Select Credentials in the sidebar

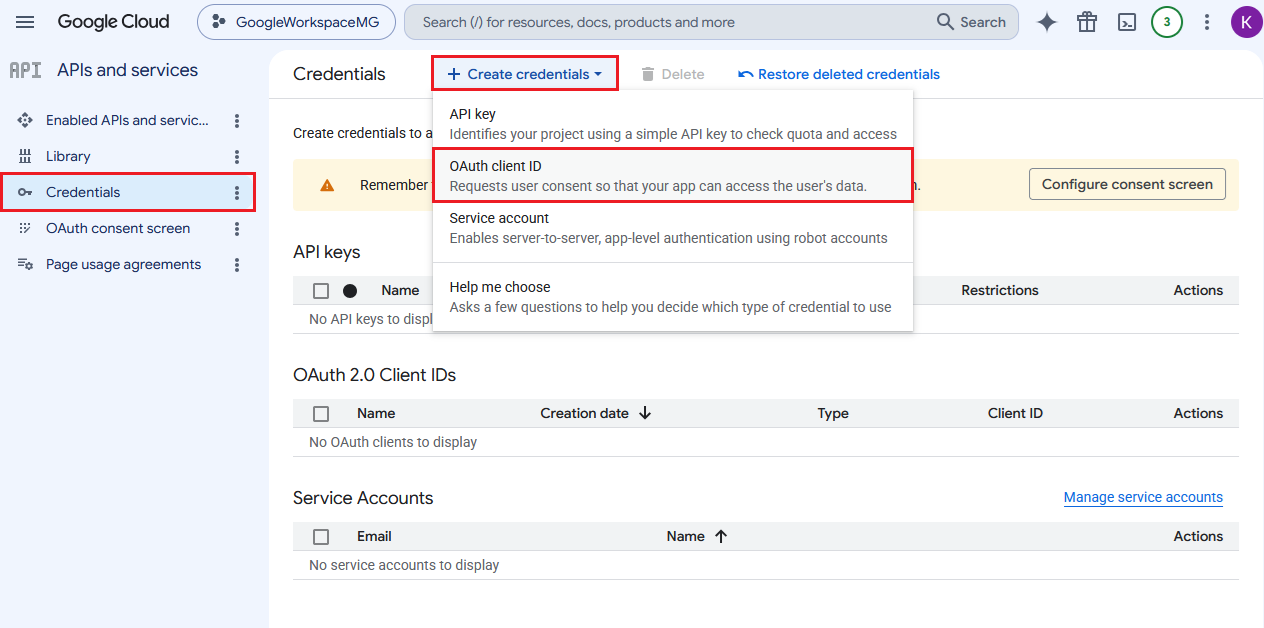pyautogui.click(x=83, y=192)
